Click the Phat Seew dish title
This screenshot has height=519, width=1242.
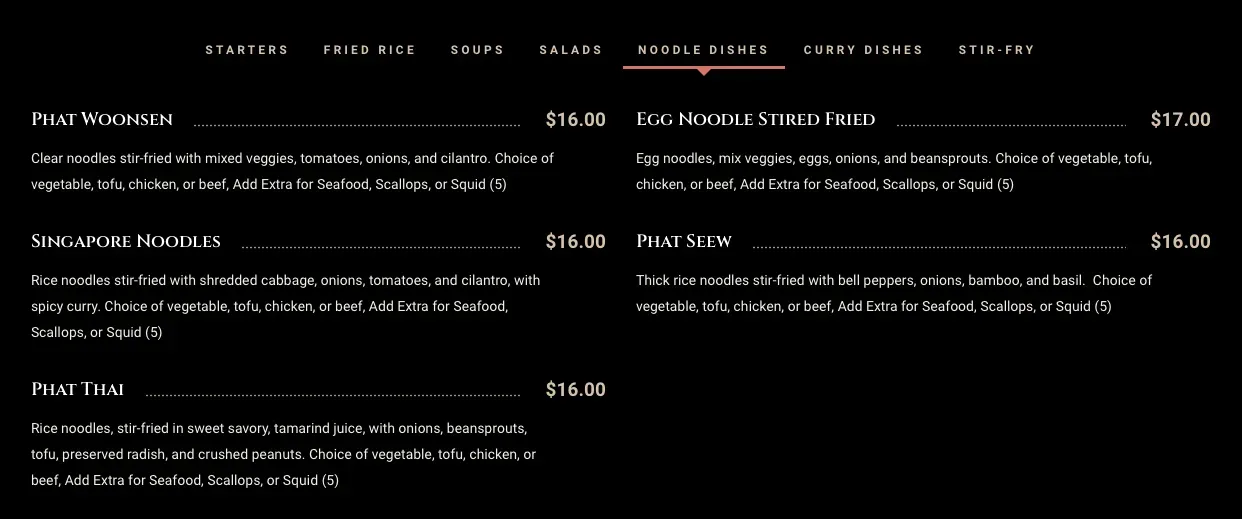tap(684, 242)
